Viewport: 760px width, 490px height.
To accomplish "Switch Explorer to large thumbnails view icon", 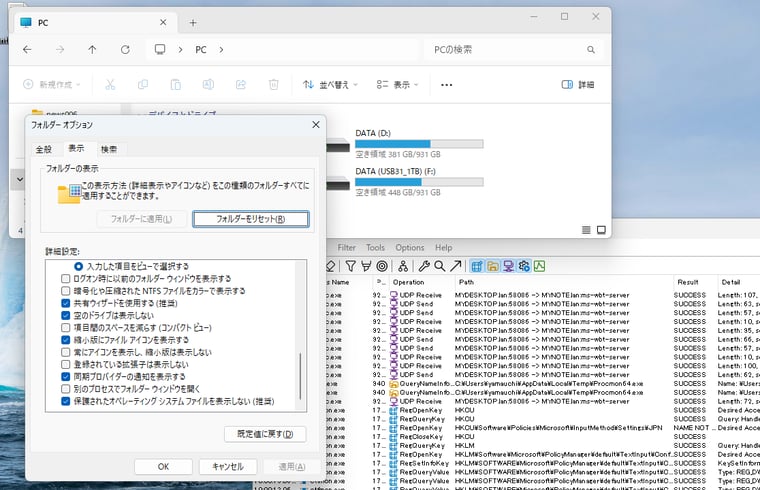I will click(x=601, y=230).
